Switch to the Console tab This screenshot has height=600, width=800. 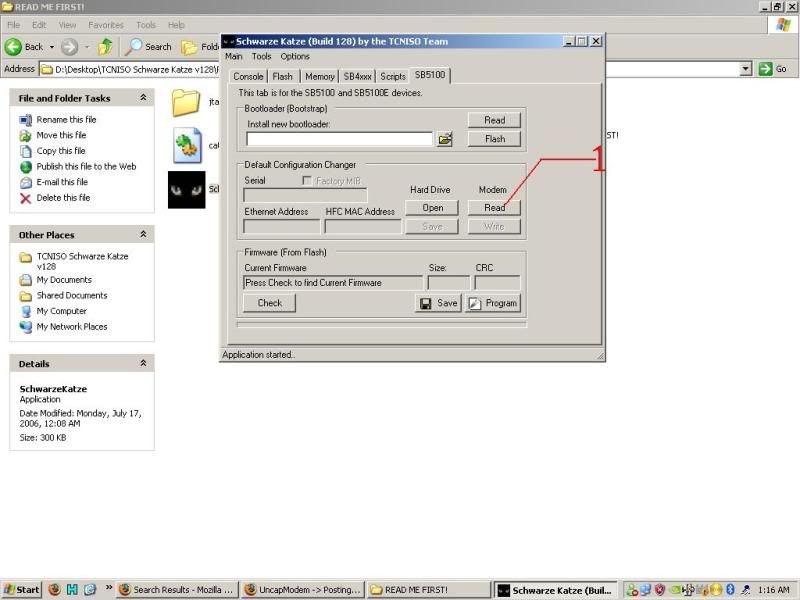248,76
